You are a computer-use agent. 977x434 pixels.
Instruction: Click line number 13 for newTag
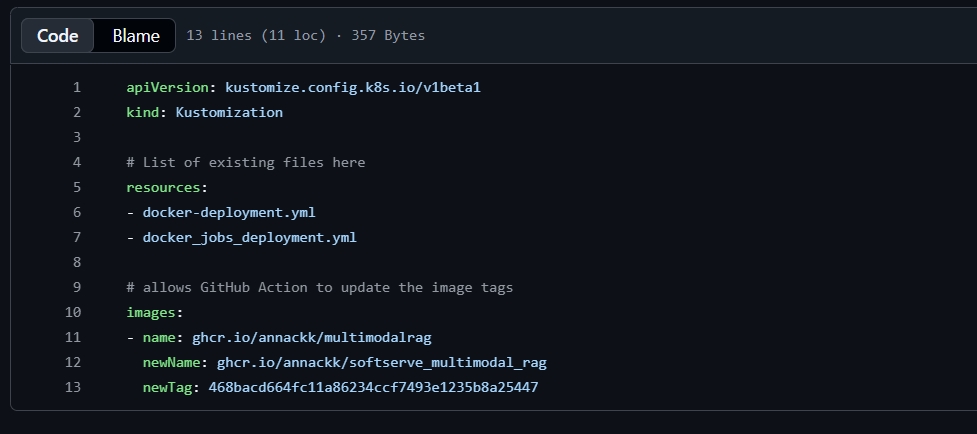[73, 387]
